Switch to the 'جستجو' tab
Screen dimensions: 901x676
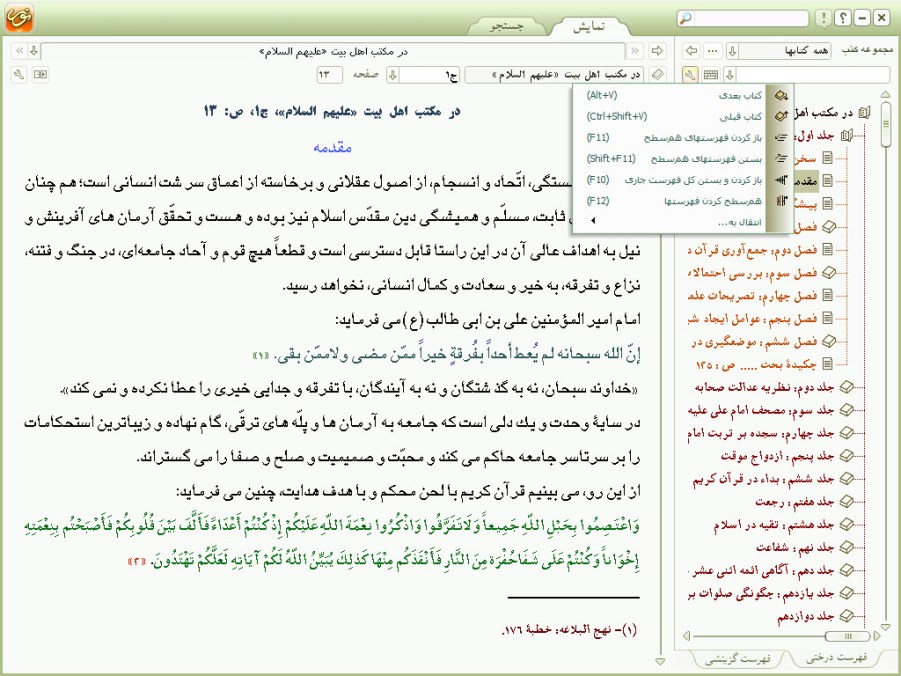(x=506, y=26)
